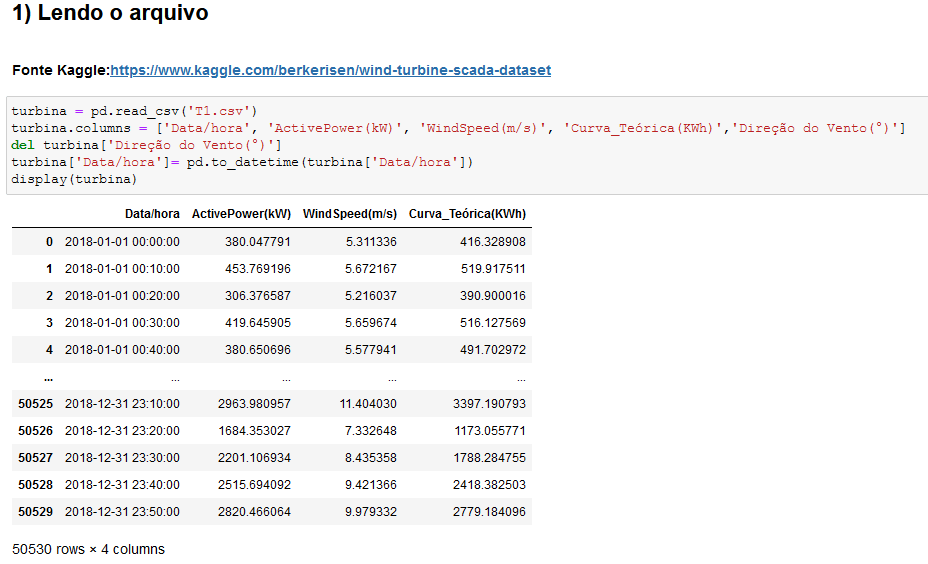Select theoretical value 1173.055771
This screenshot has height=564, width=928.
click(490, 431)
